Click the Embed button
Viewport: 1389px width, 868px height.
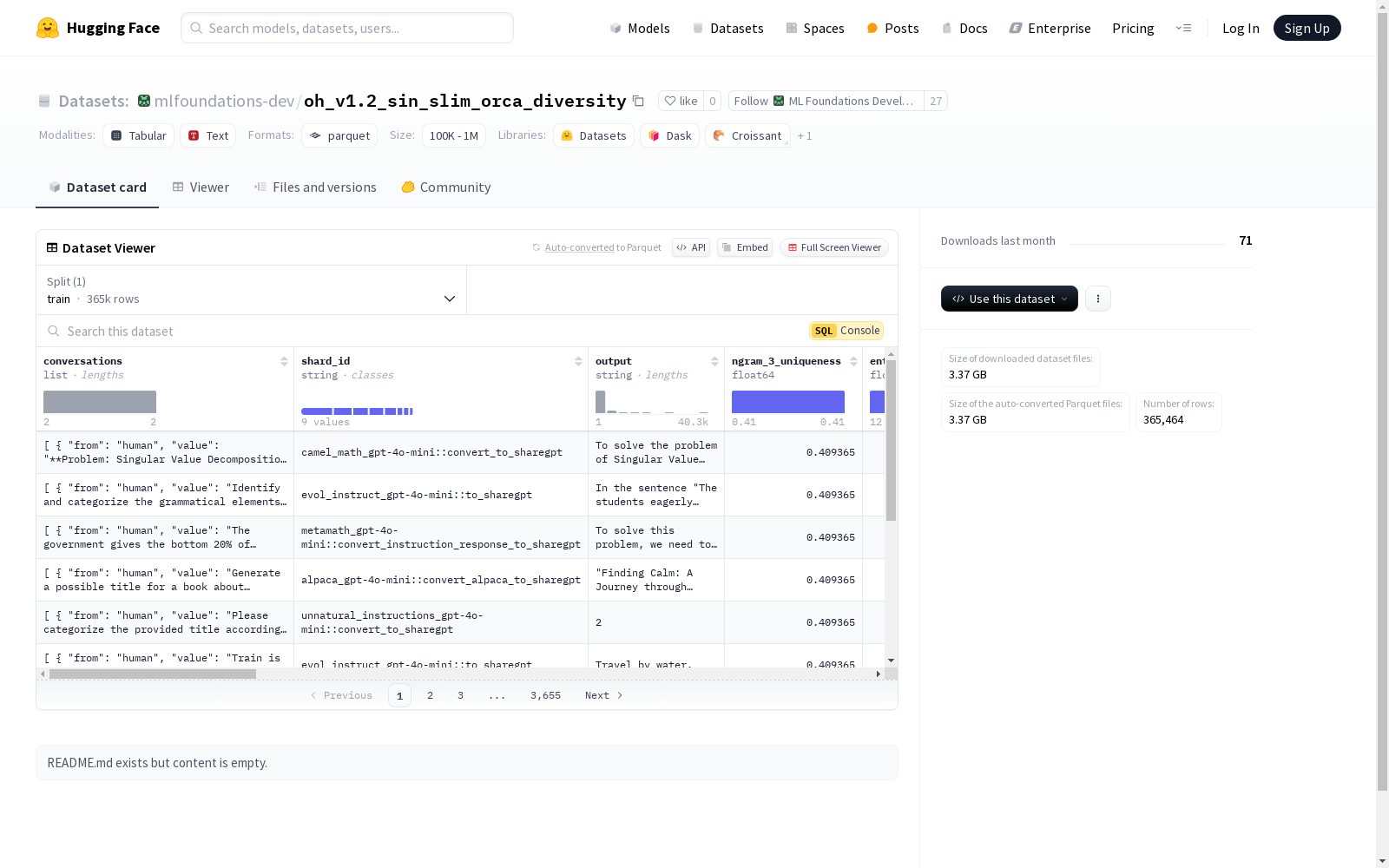[x=745, y=247]
